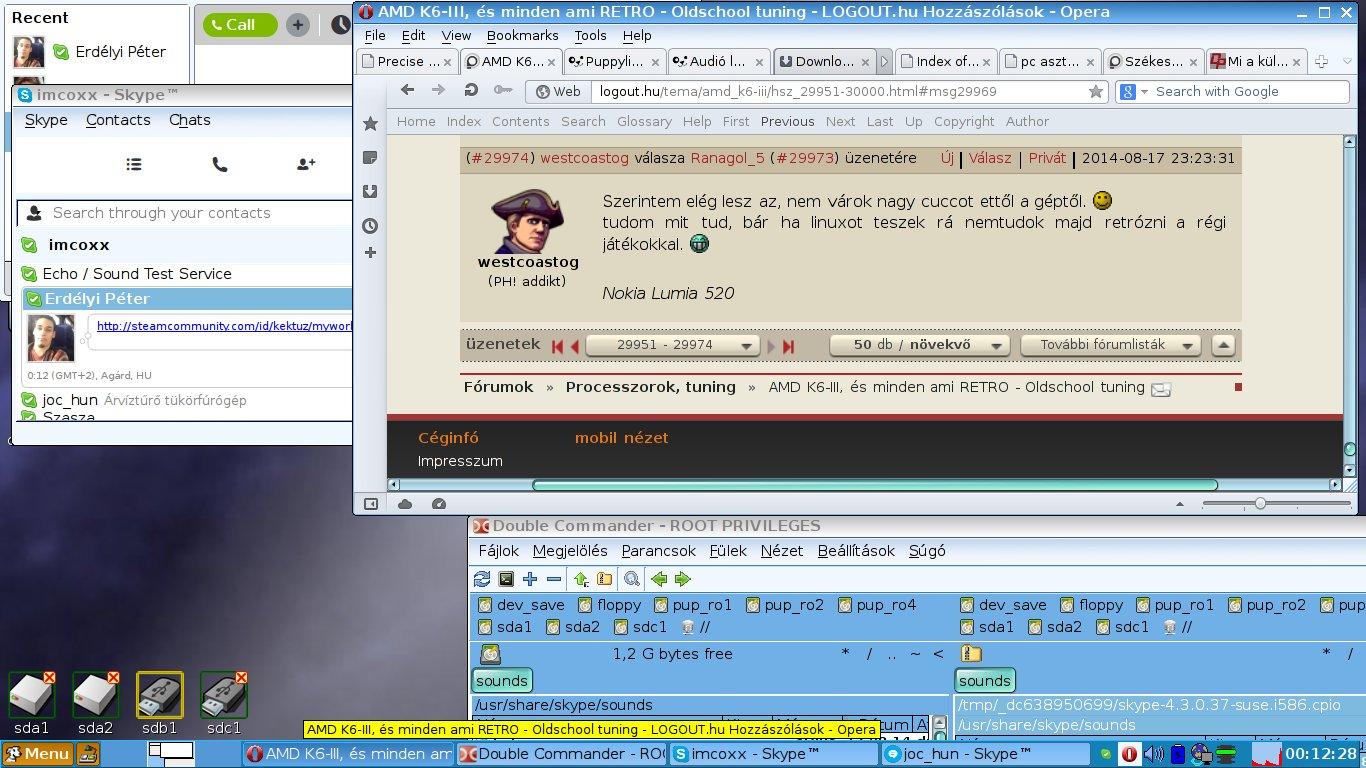Image resolution: width=1366 pixels, height=768 pixels.
Task: Jump to first messages page arrow
Action: [558, 346]
